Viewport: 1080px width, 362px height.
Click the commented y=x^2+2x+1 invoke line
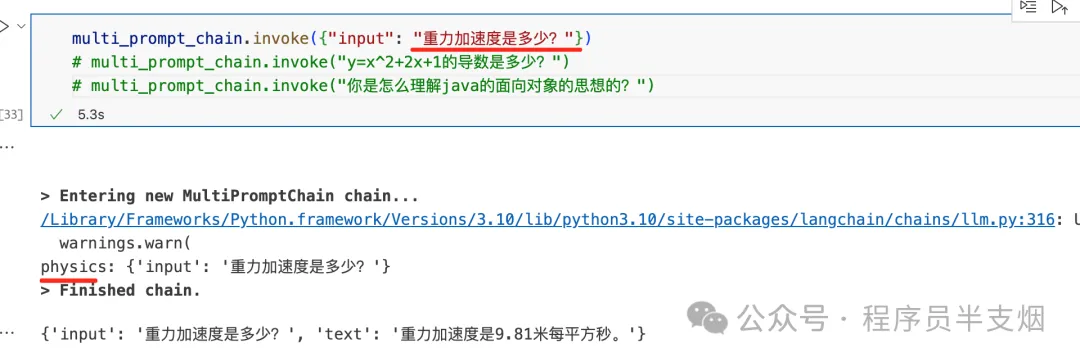[321, 62]
